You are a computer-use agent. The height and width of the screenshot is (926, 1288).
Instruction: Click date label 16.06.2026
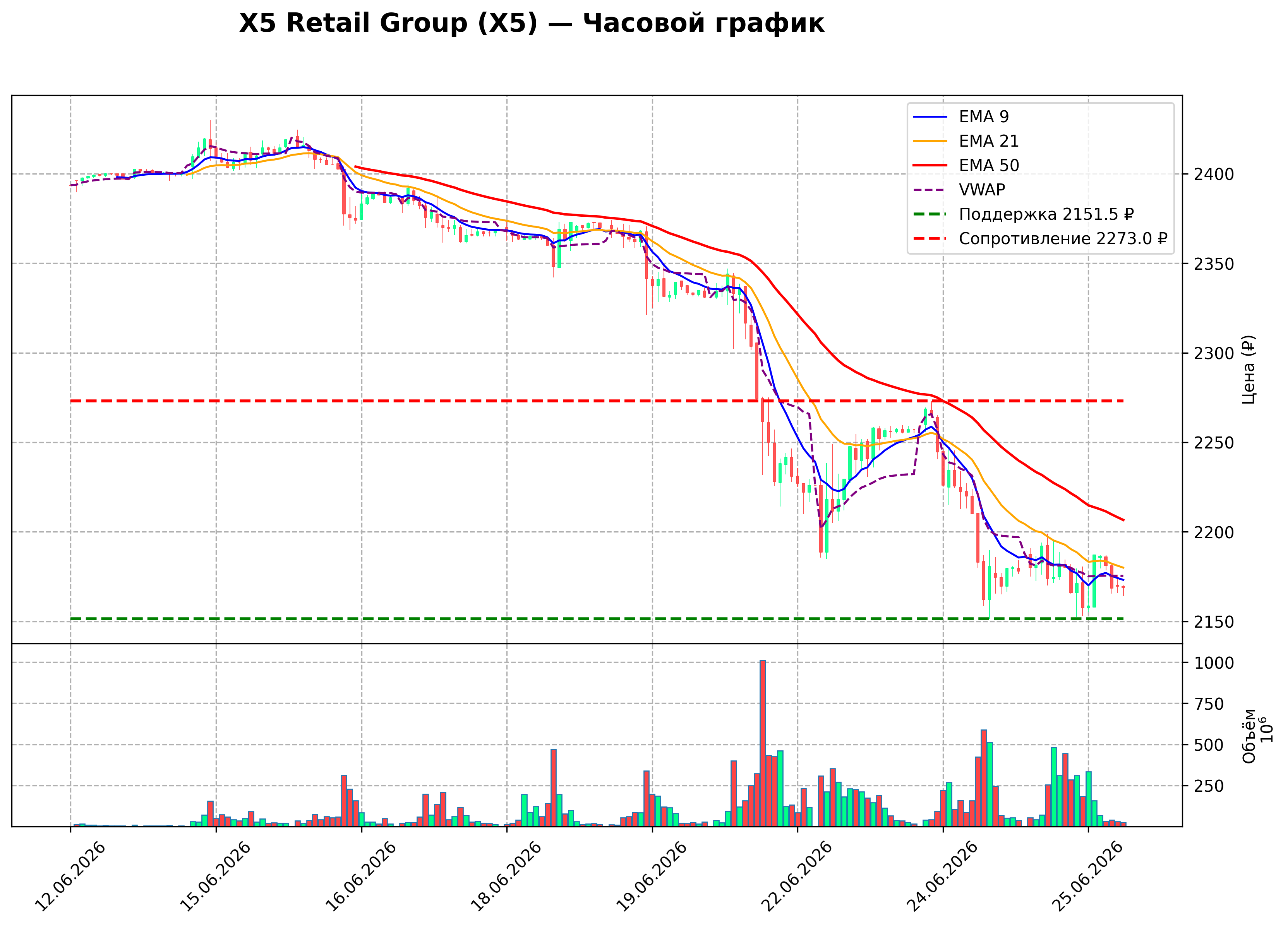(361, 876)
